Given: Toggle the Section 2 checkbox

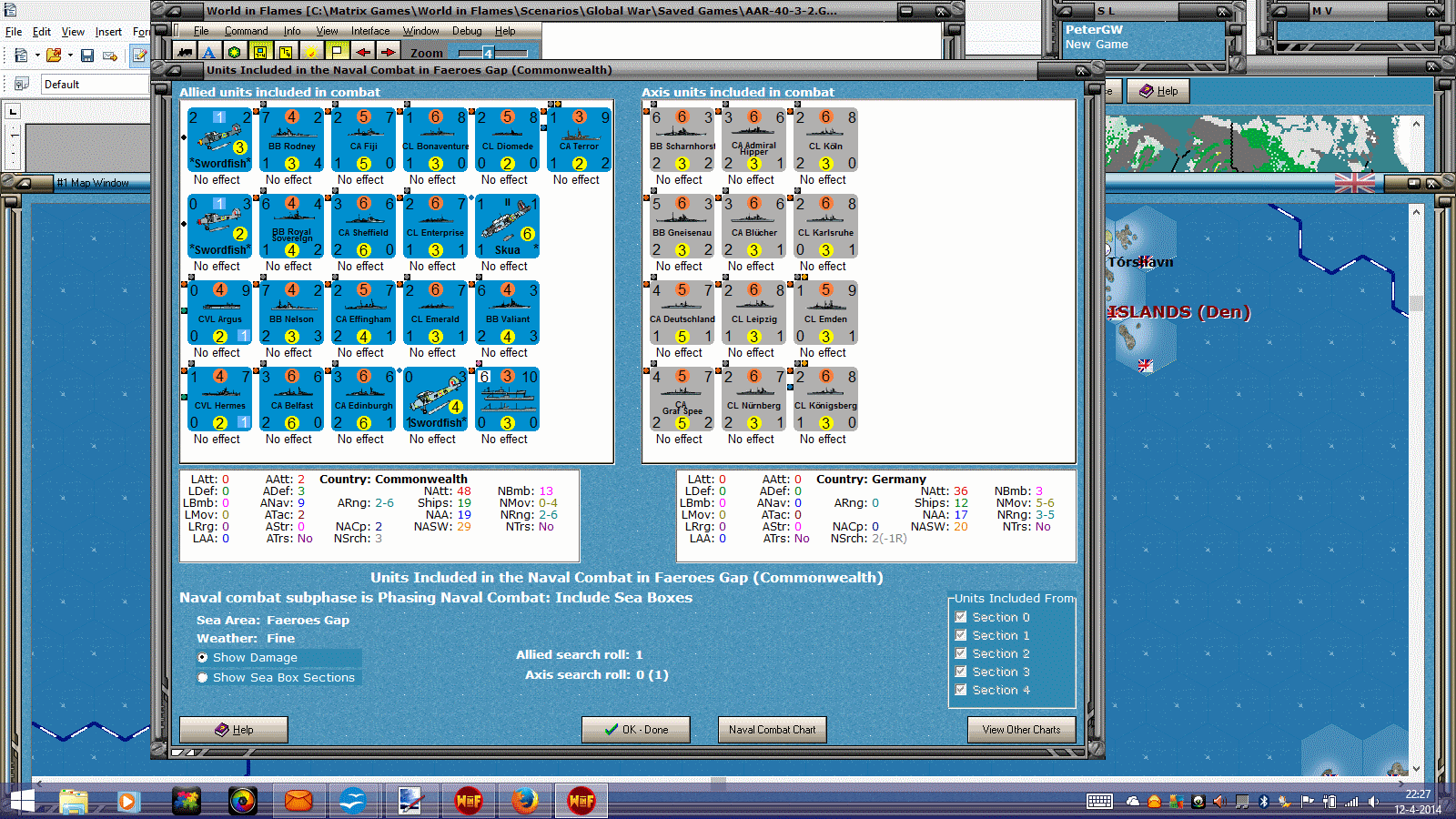Looking at the screenshot, I should 961,653.
